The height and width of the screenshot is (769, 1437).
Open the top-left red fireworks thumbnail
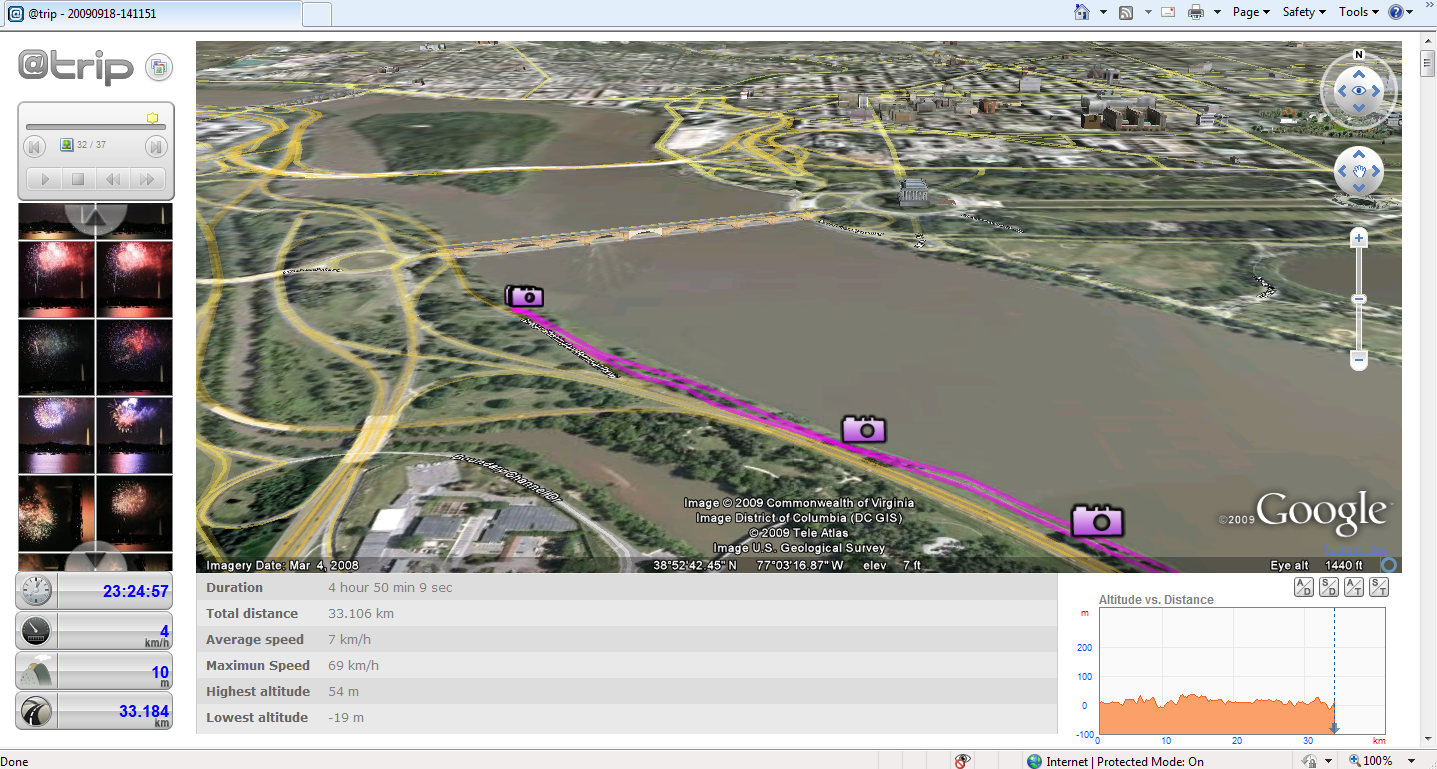[x=56, y=279]
